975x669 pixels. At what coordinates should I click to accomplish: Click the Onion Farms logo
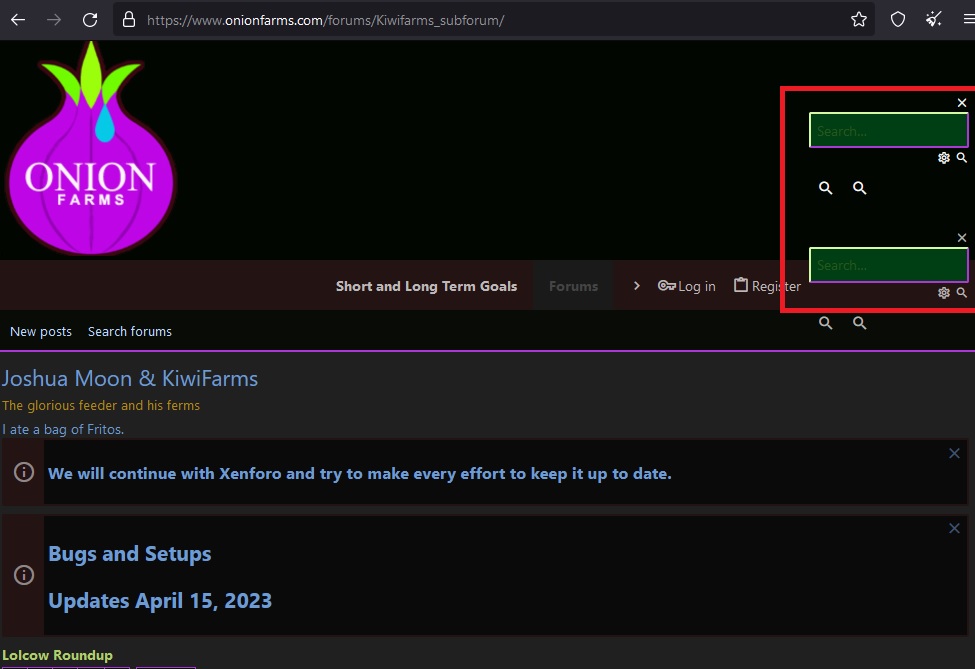click(x=90, y=150)
